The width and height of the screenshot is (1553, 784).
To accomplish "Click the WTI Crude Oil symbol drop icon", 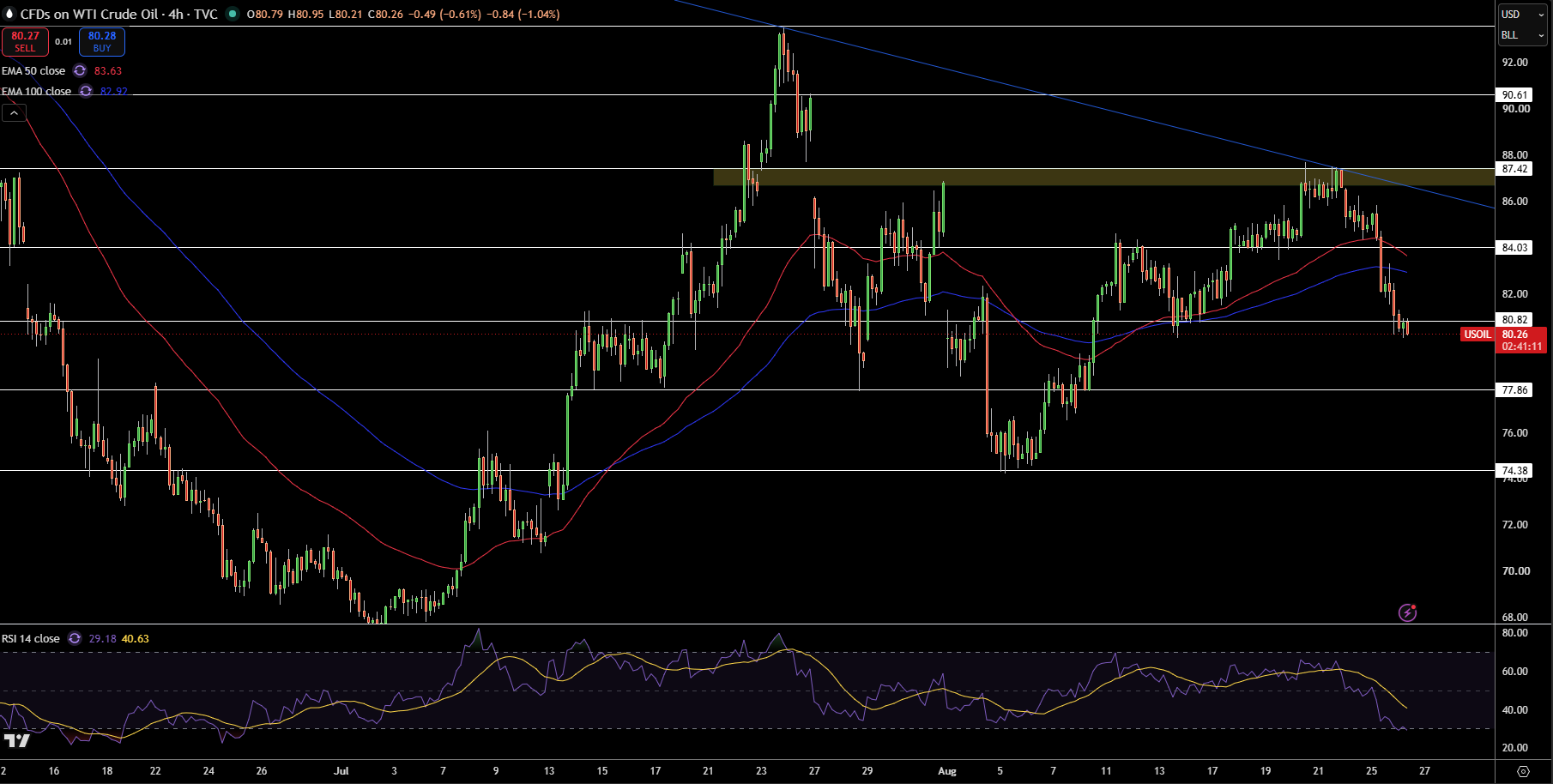I will pyautogui.click(x=10, y=14).
